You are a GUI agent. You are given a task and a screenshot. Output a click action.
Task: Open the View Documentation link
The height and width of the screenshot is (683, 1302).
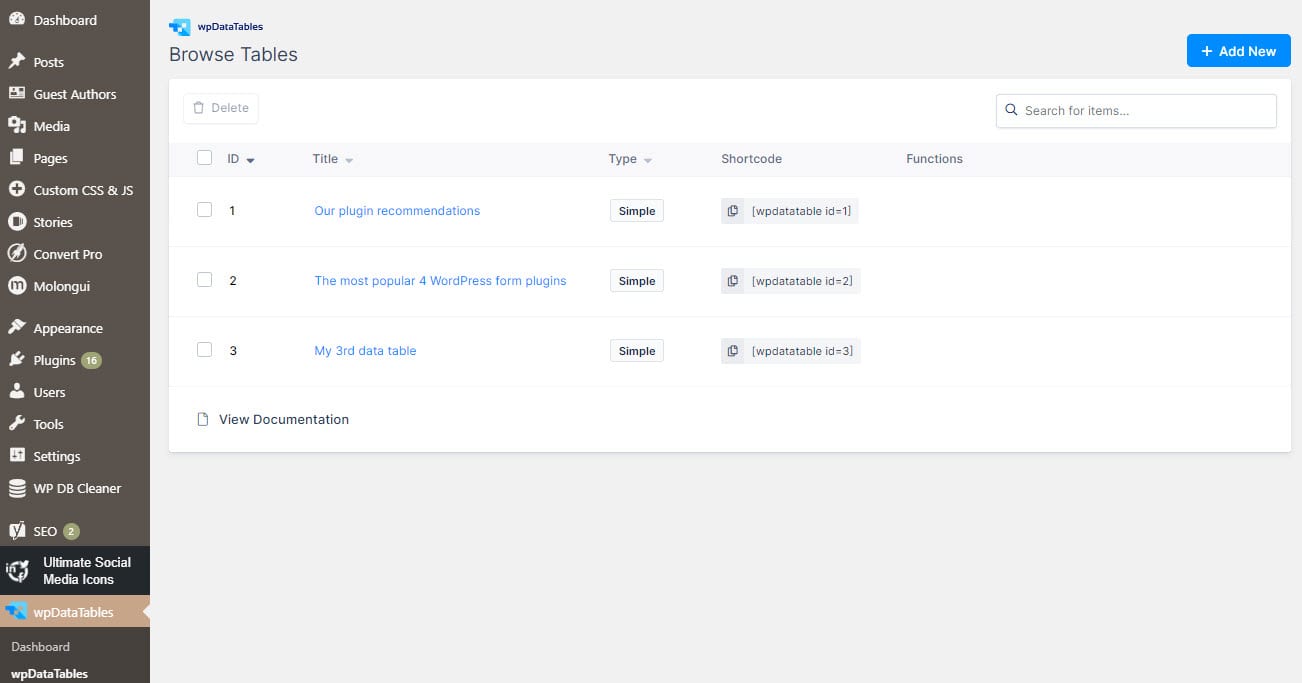coord(283,419)
